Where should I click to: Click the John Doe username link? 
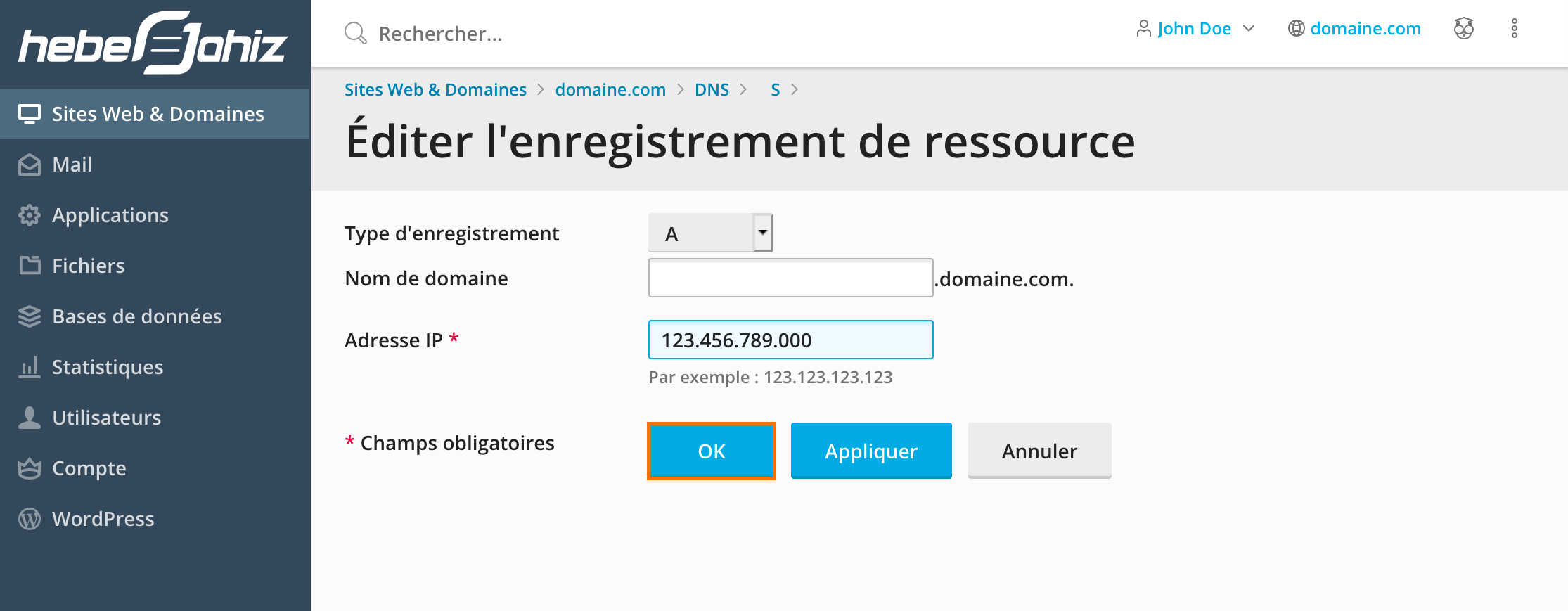click(x=1194, y=29)
